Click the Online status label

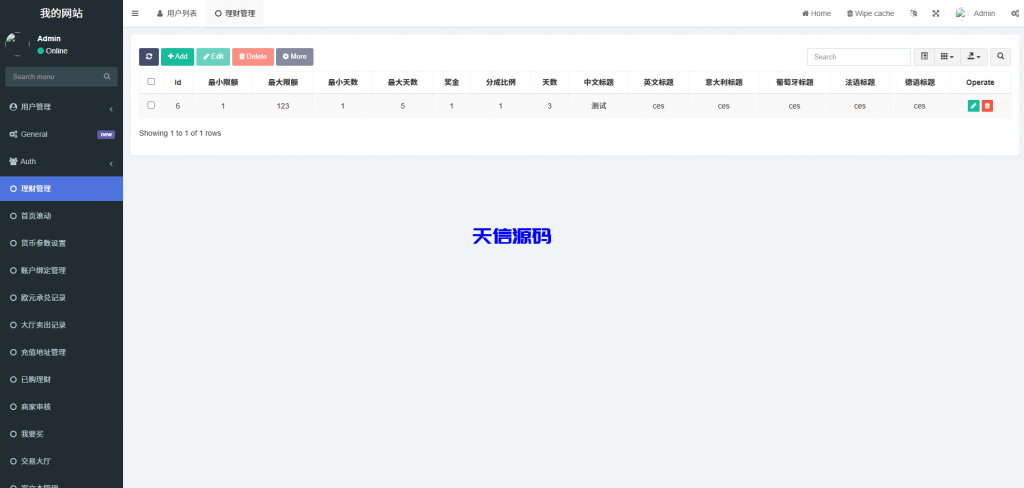click(x=52, y=51)
